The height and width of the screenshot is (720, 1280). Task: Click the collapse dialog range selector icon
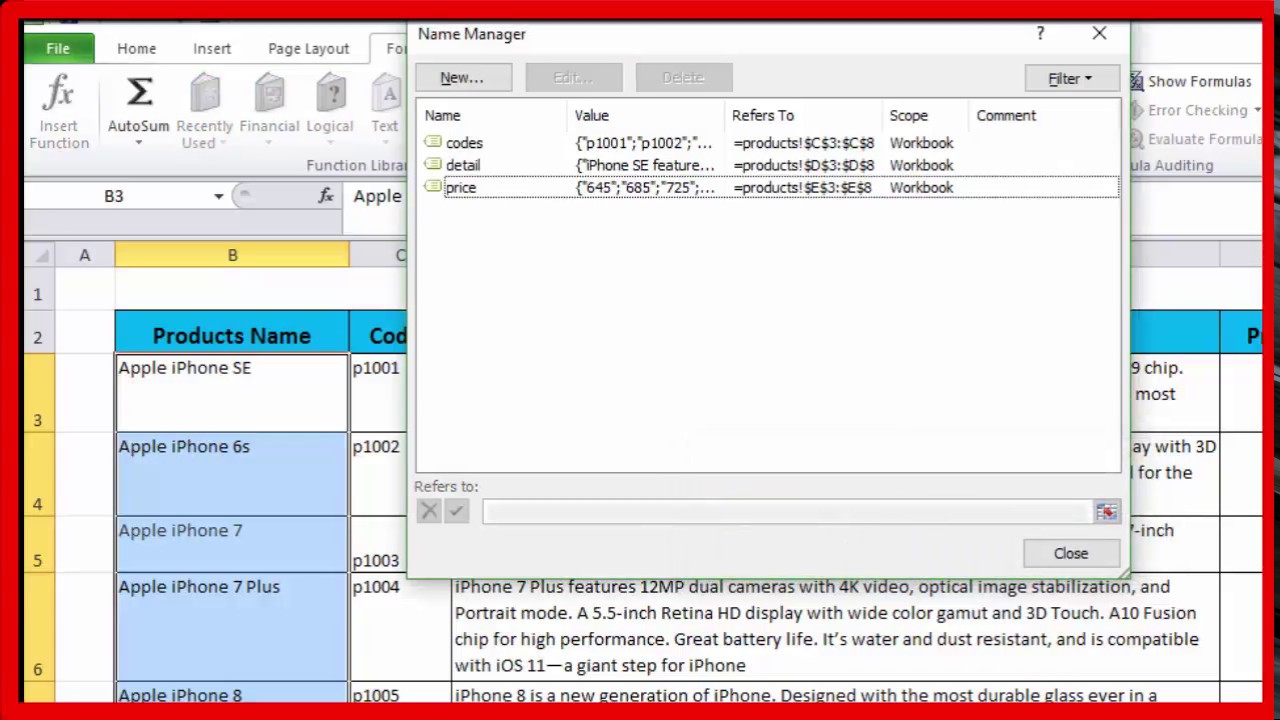(1106, 512)
